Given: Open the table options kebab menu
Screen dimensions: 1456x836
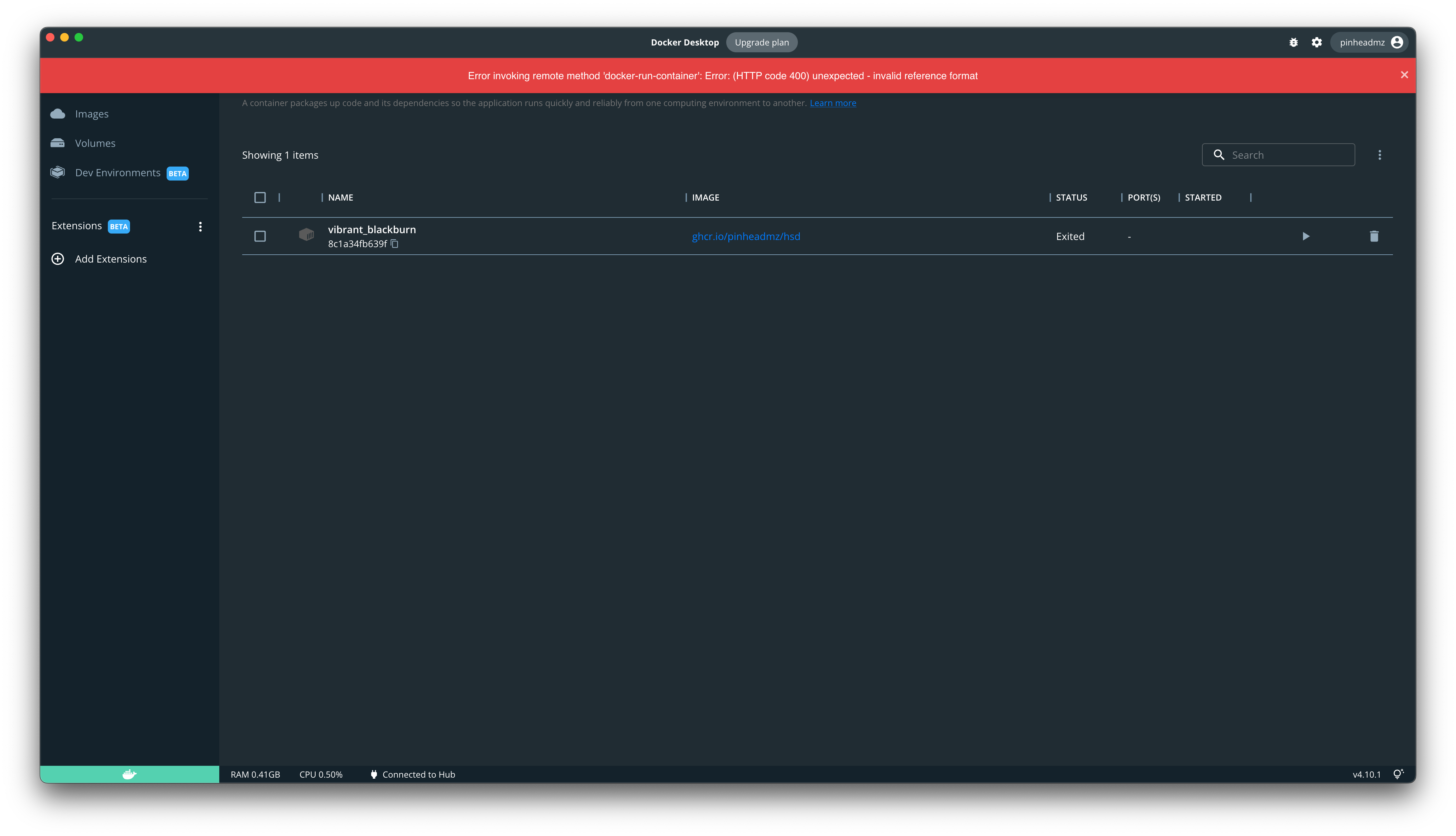Looking at the screenshot, I should (x=1380, y=155).
